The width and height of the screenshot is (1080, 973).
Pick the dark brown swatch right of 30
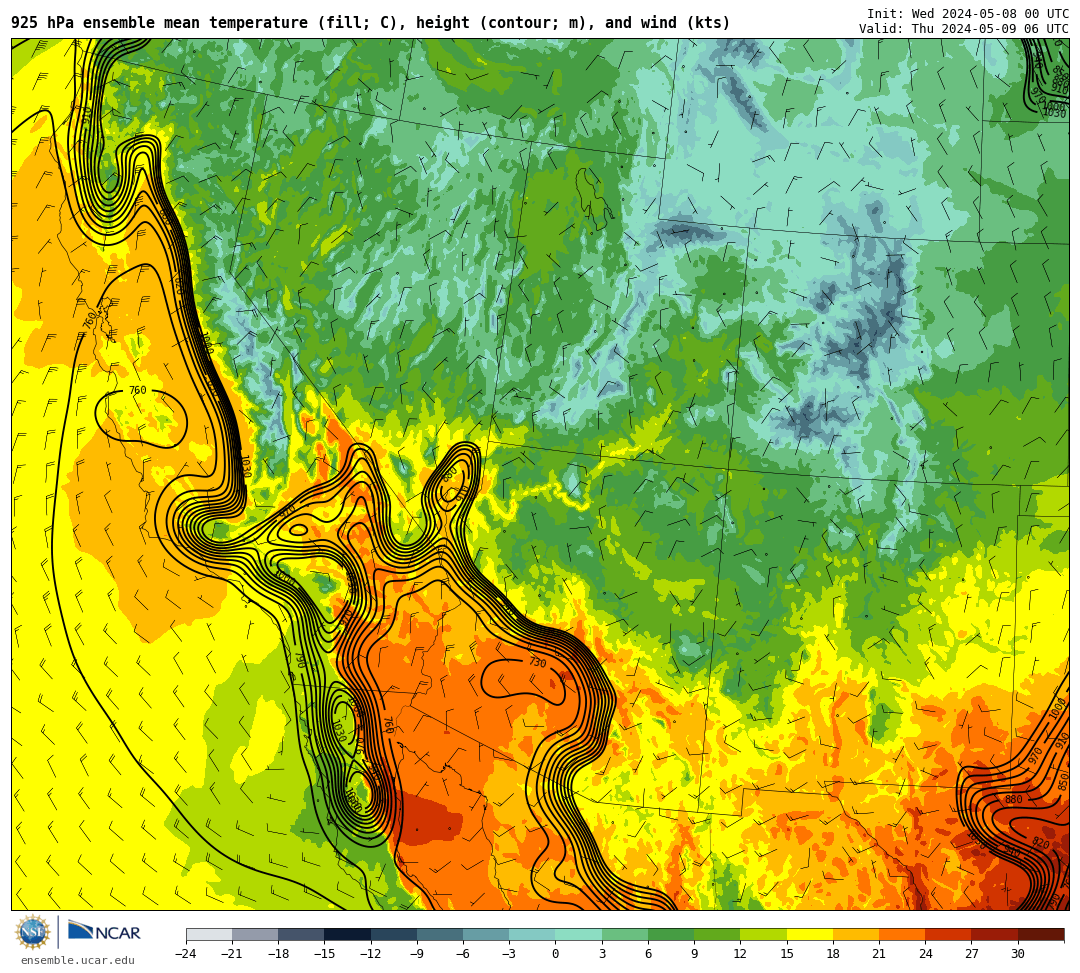1041,934
